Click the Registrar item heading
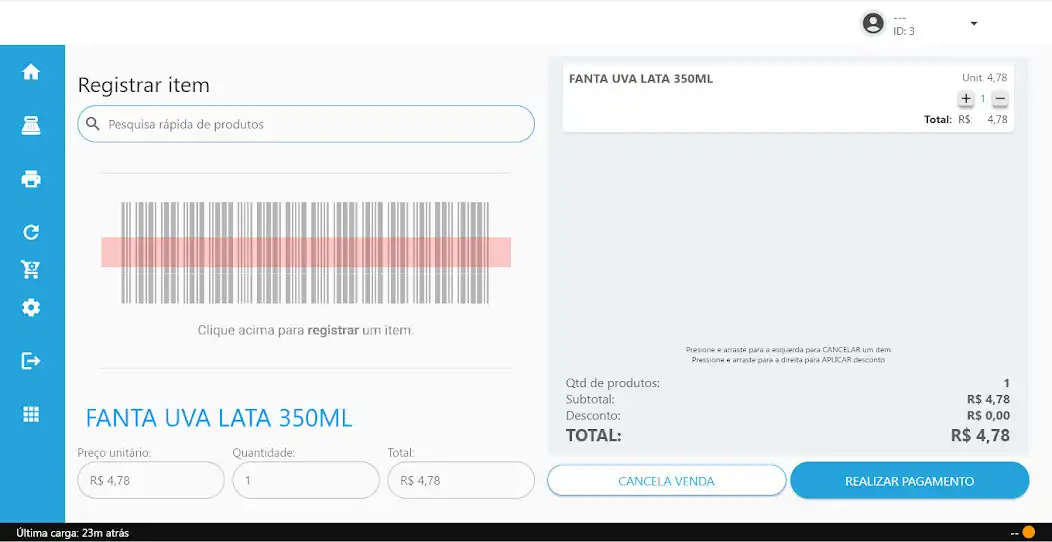1052x542 pixels. (144, 85)
